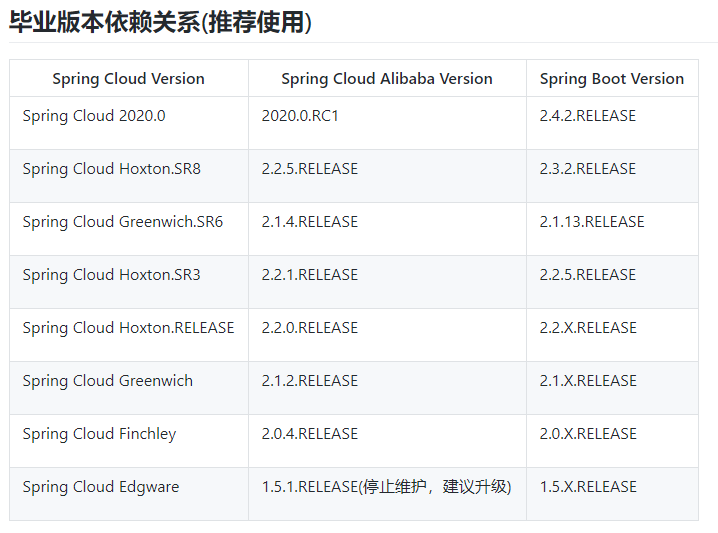This screenshot has width=718, height=533.
Task: Select the Spring Cloud Hoxton.RELEASE cell
Action: pyautogui.click(x=129, y=335)
